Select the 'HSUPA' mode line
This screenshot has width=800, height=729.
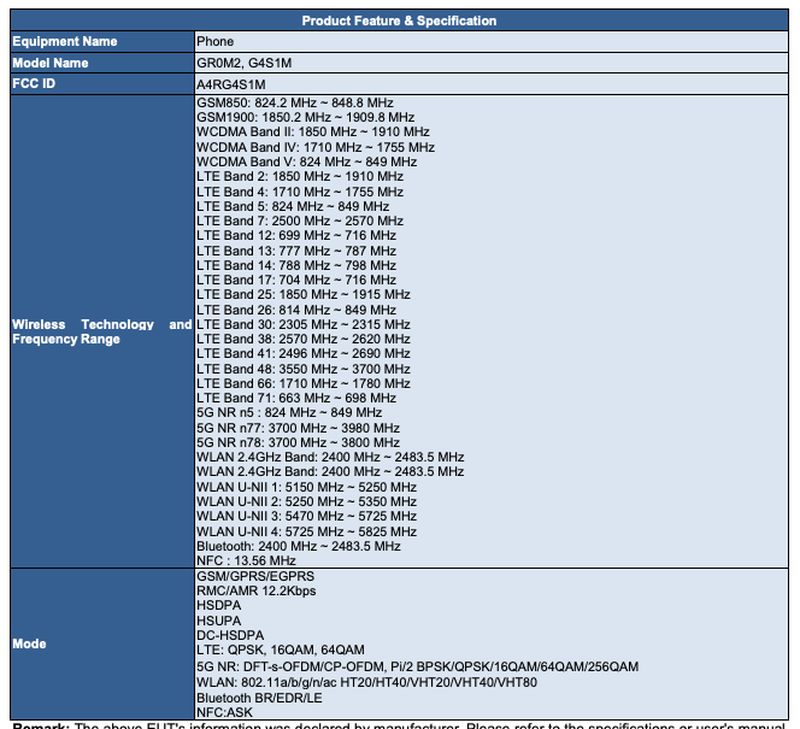(x=219, y=621)
